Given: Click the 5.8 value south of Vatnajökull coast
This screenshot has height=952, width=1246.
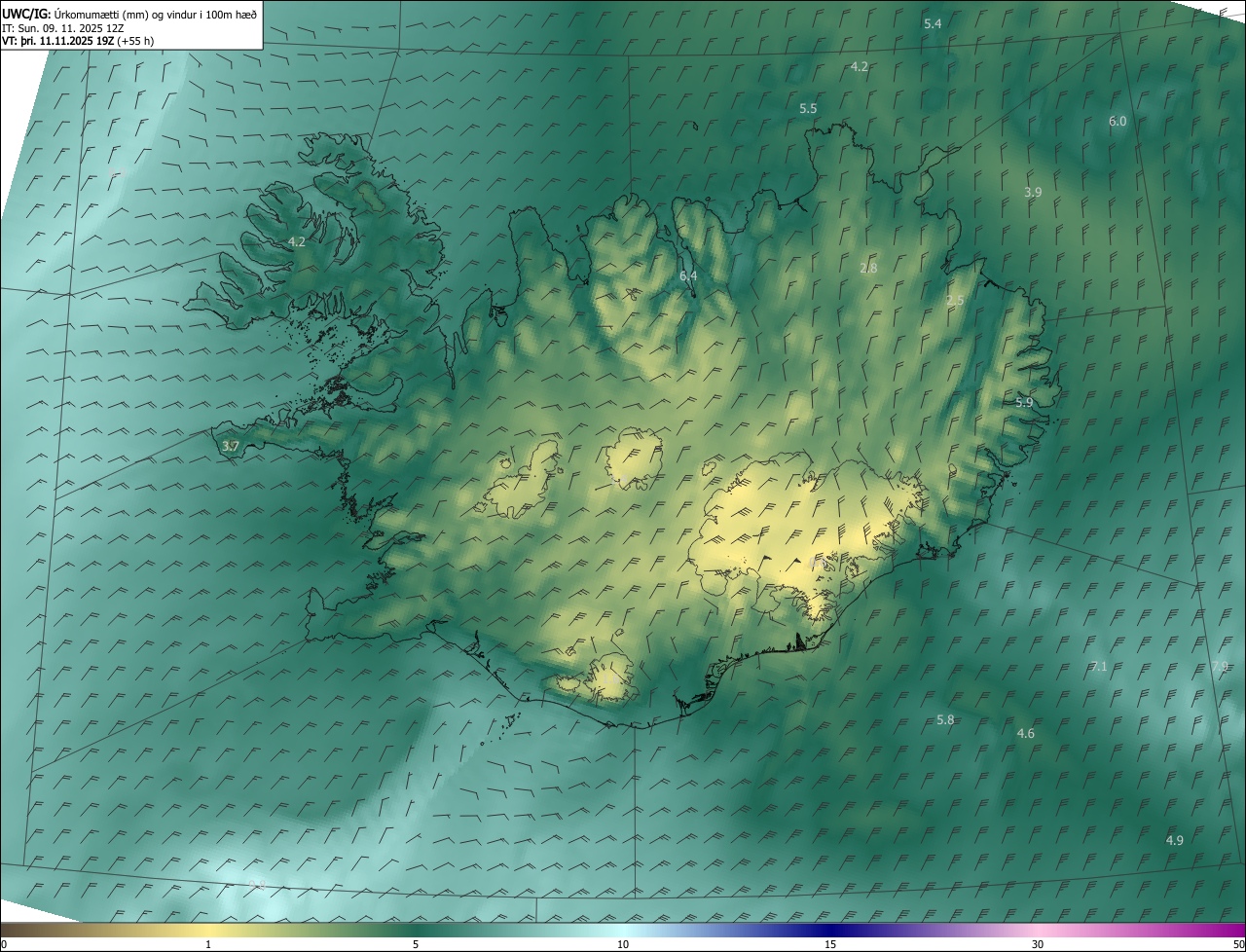Looking at the screenshot, I should (945, 720).
